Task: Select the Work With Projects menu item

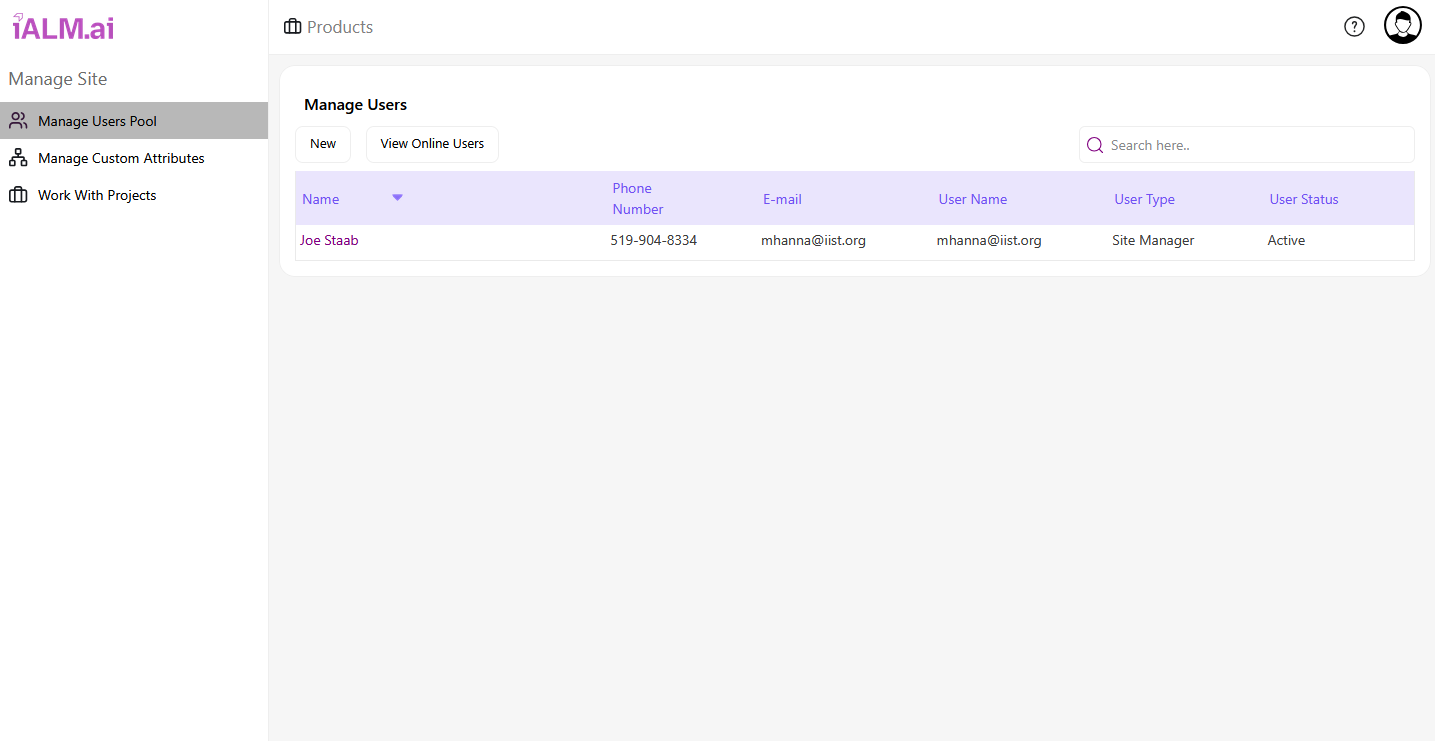Action: 97,194
